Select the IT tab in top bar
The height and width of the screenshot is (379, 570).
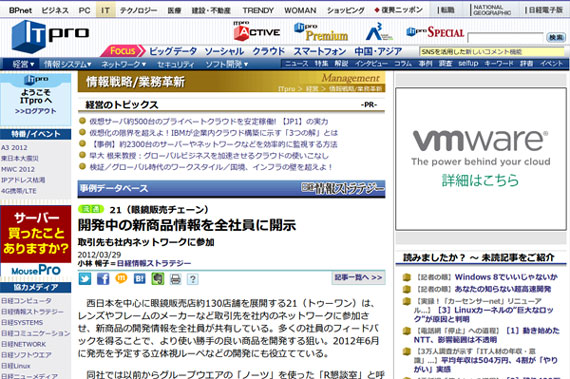click(x=105, y=10)
